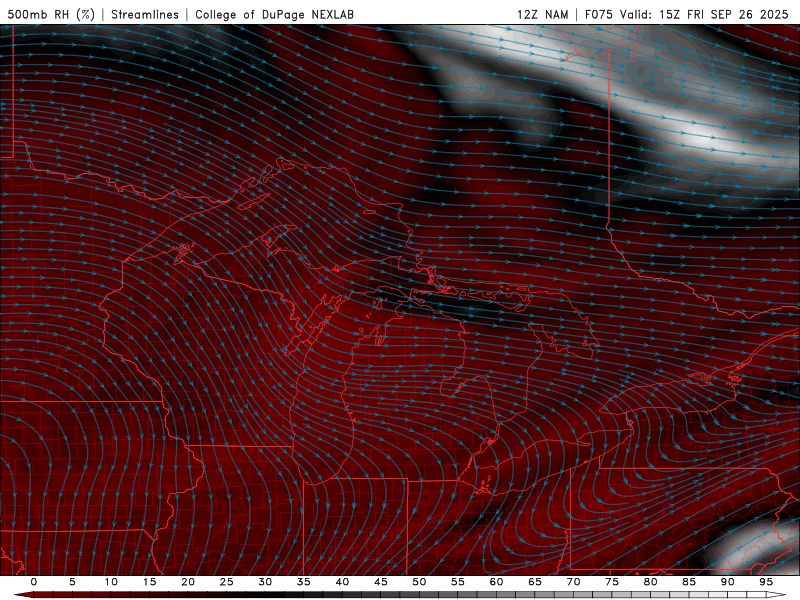Image resolution: width=800 pixels, height=600 pixels.
Task: Select the "Streamlines" label in header
Action: click(x=145, y=14)
